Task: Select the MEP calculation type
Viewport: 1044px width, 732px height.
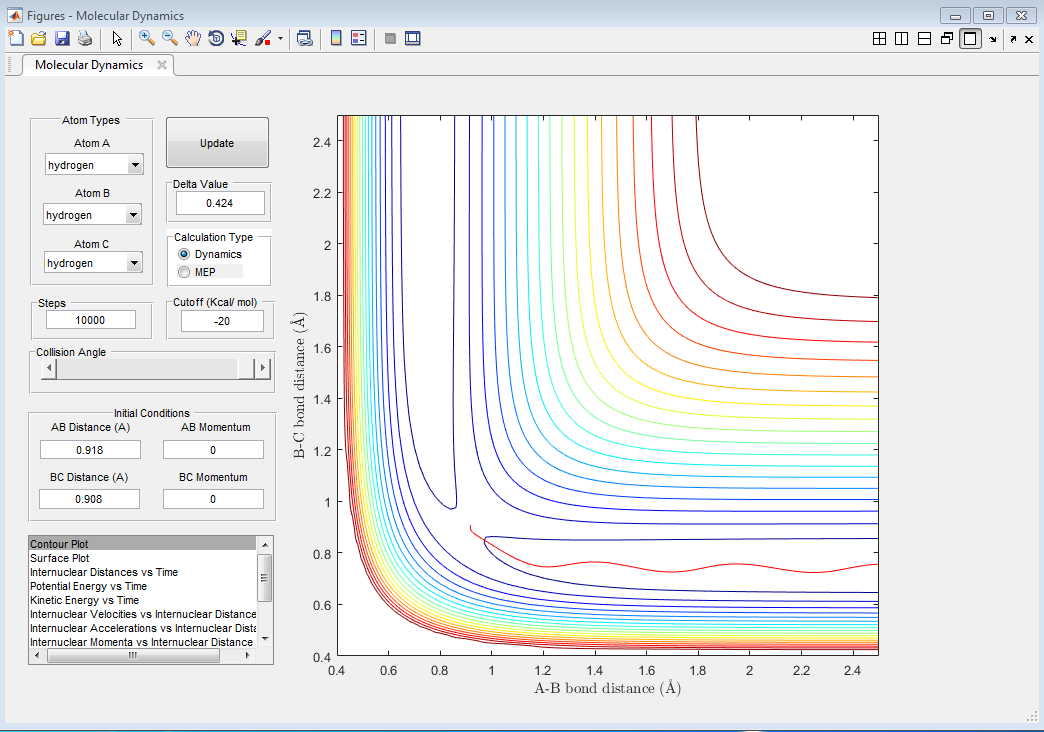Action: coord(184,272)
